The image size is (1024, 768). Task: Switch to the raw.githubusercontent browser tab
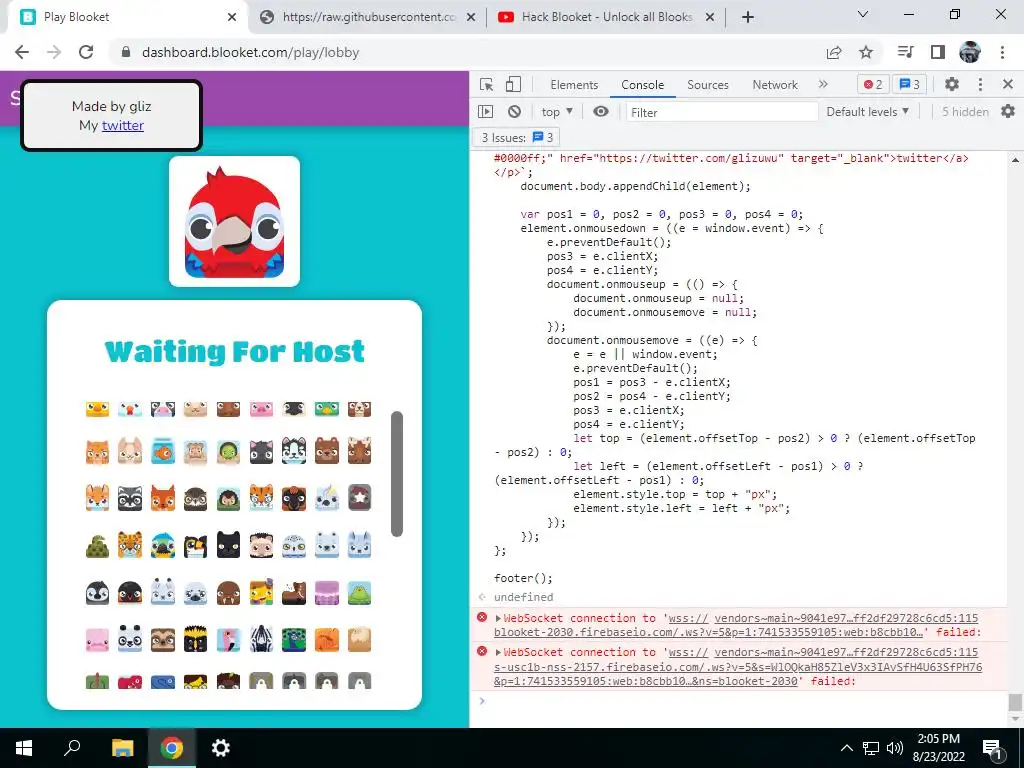pyautogui.click(x=368, y=17)
